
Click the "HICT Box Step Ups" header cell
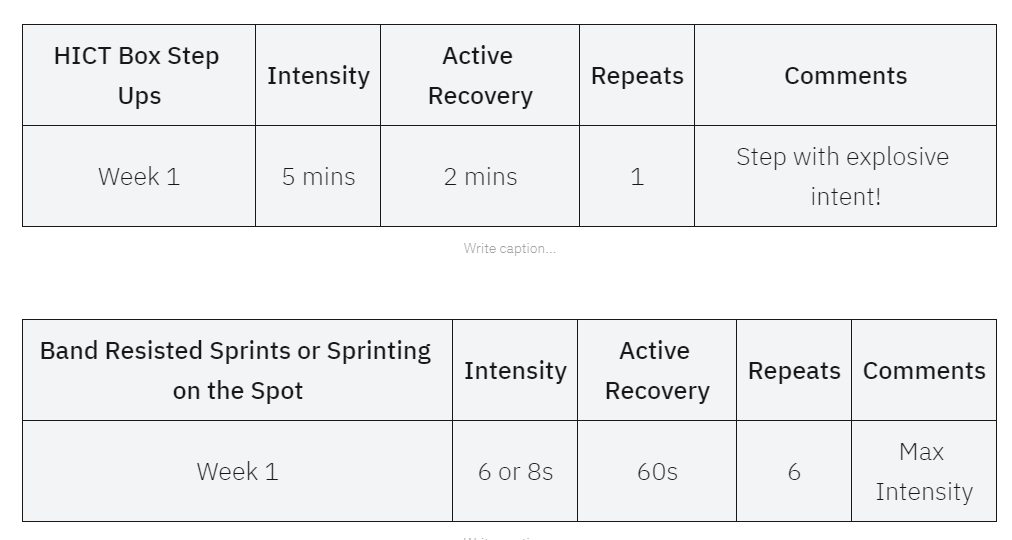click(x=138, y=76)
